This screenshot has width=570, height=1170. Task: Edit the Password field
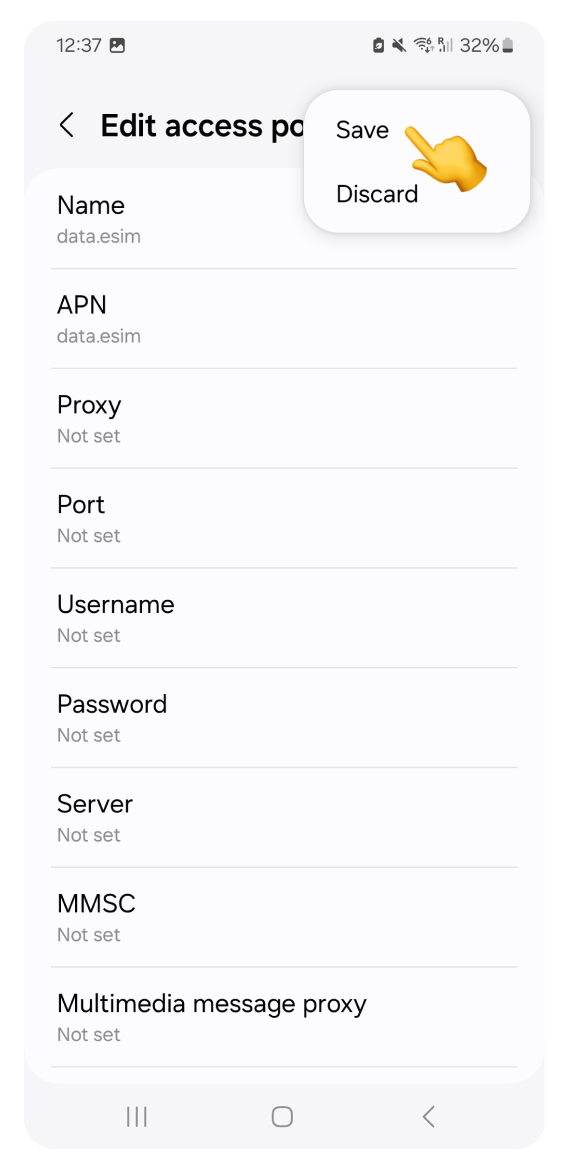click(284, 718)
